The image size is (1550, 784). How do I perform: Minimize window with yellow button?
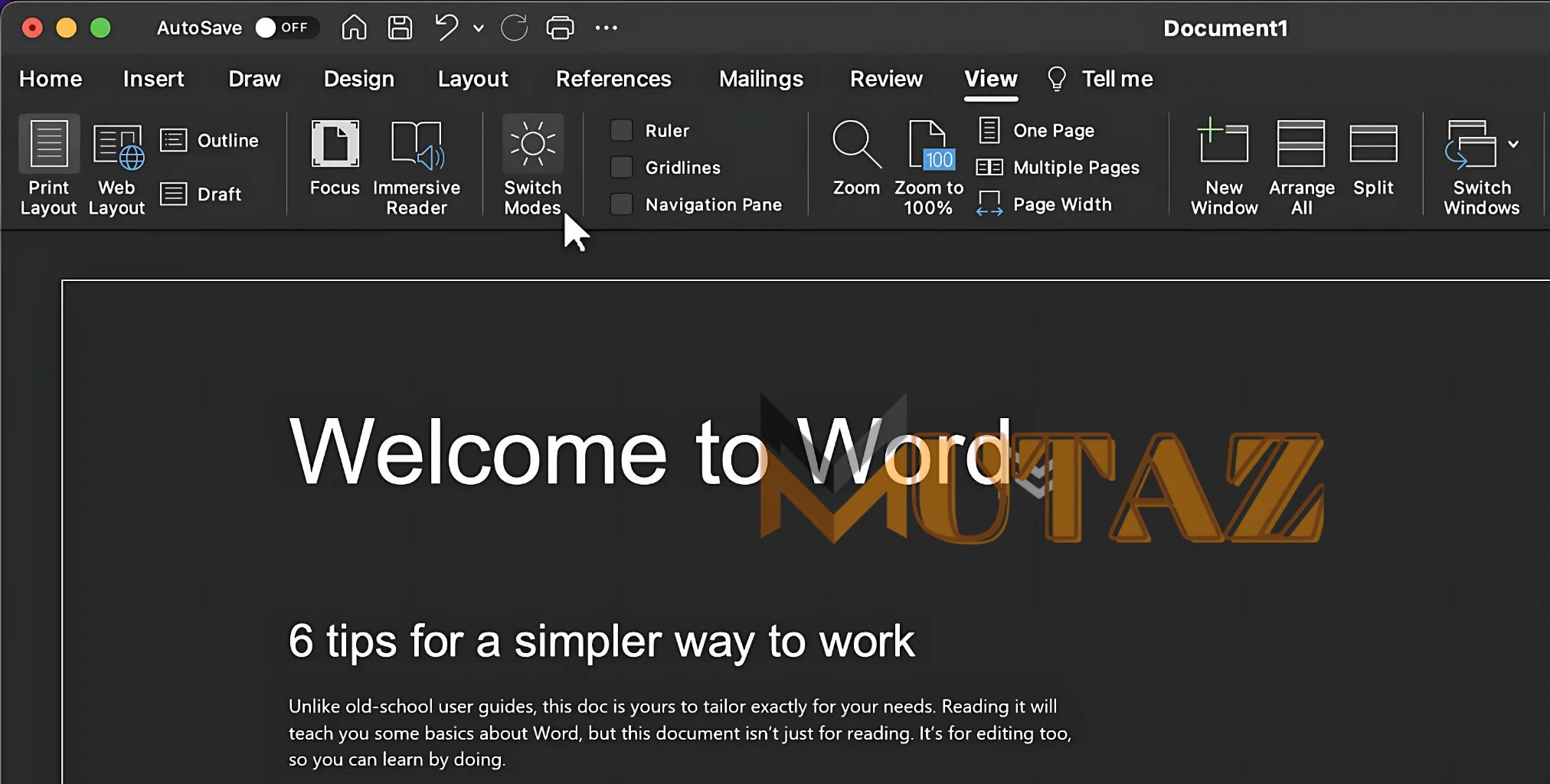pos(67,28)
